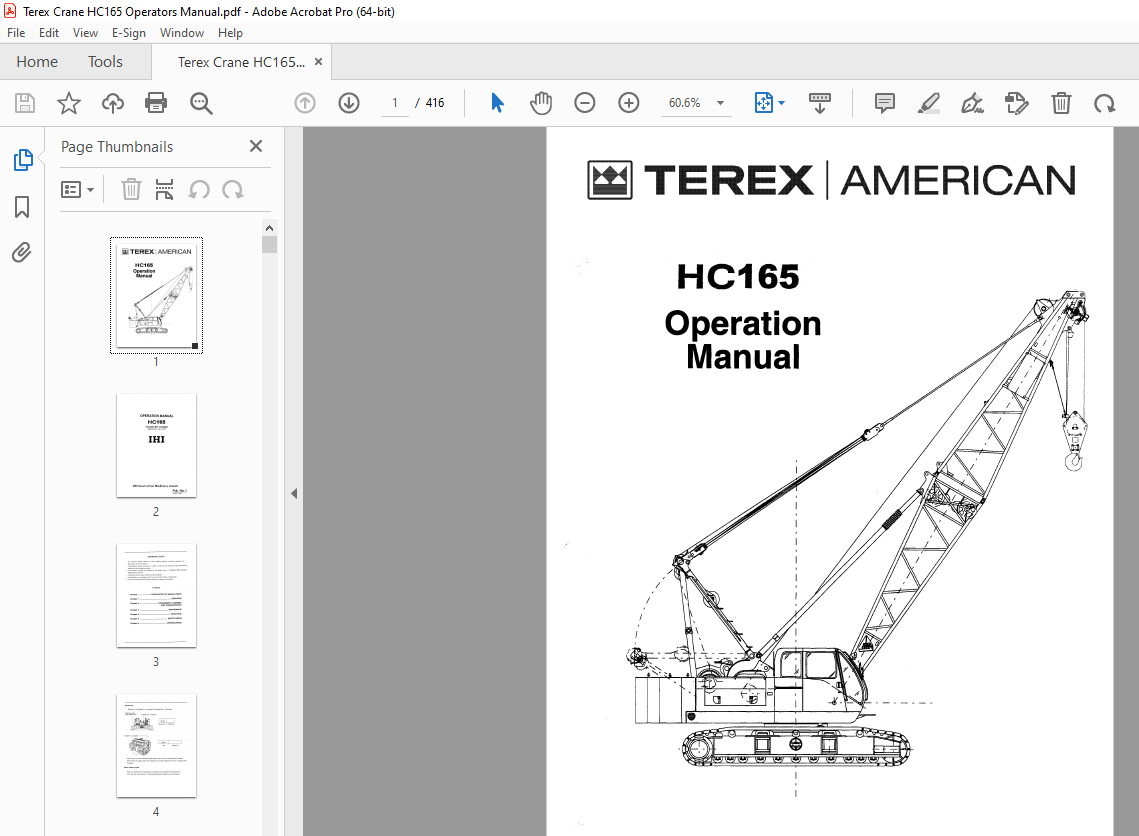Select page 4 thumbnail
The width and height of the screenshot is (1139, 836).
156,746
